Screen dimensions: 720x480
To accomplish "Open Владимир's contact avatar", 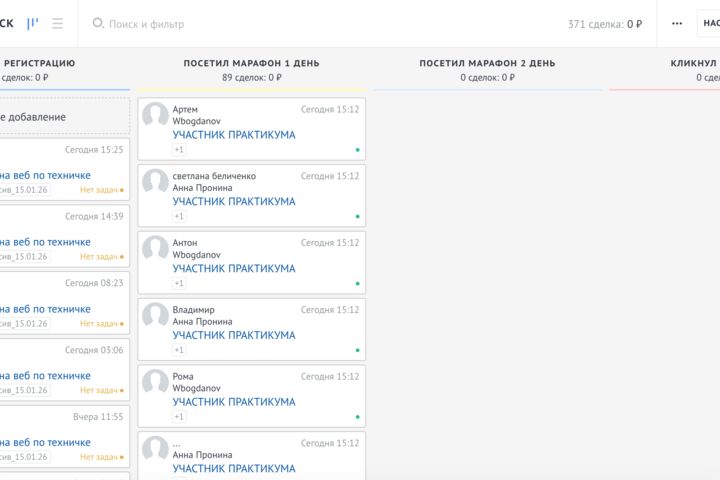I will 155,315.
